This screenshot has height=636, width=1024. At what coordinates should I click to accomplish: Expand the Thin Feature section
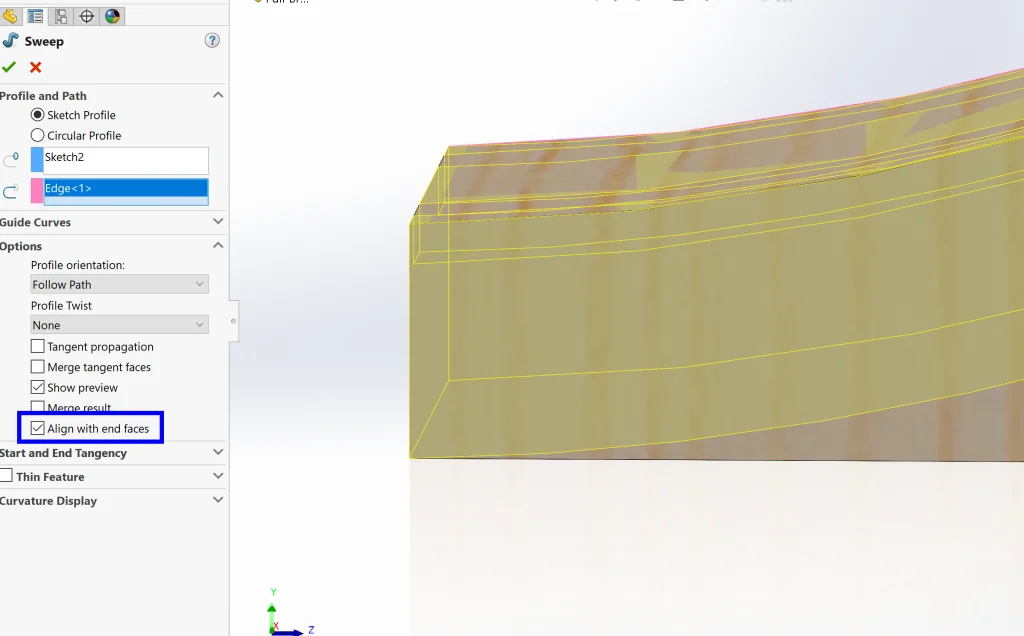coord(218,476)
